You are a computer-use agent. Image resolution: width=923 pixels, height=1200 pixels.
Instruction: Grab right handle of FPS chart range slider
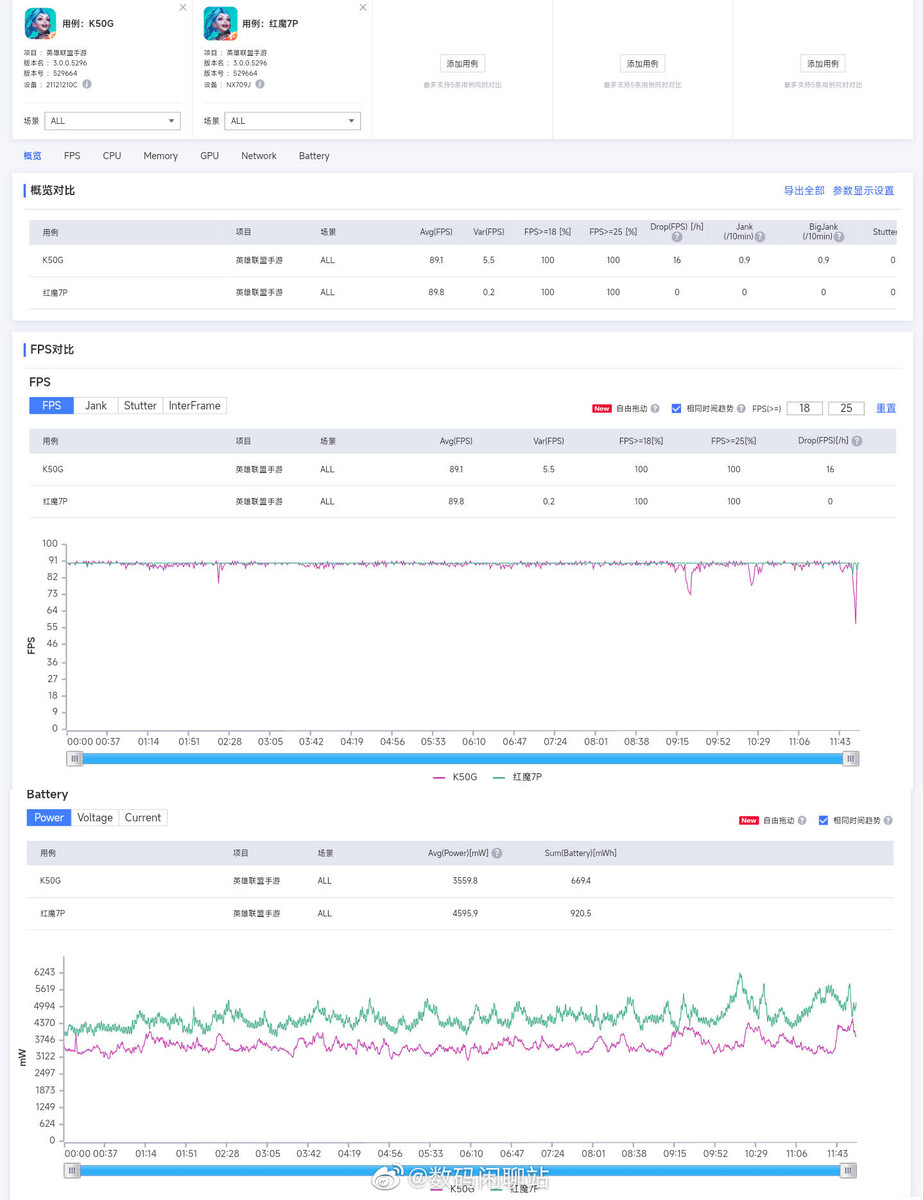(851, 759)
